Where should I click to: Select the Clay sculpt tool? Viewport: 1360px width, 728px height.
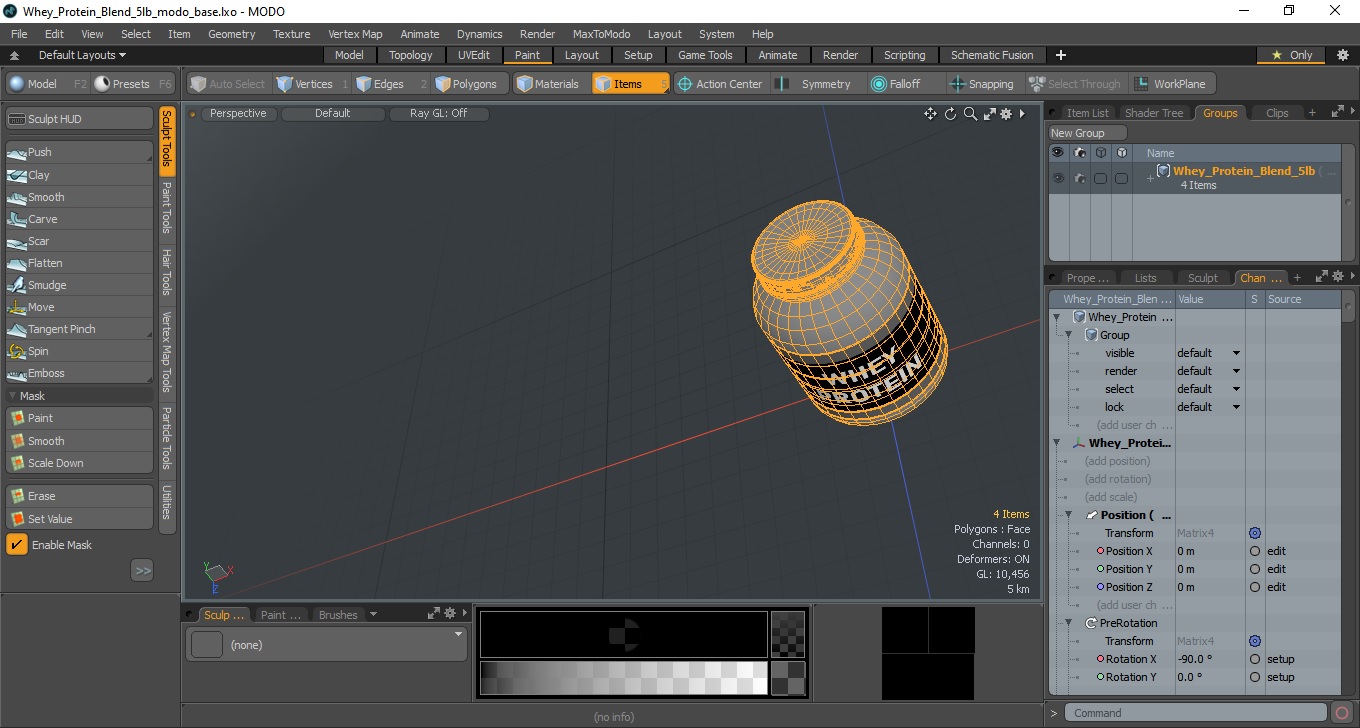coord(80,175)
